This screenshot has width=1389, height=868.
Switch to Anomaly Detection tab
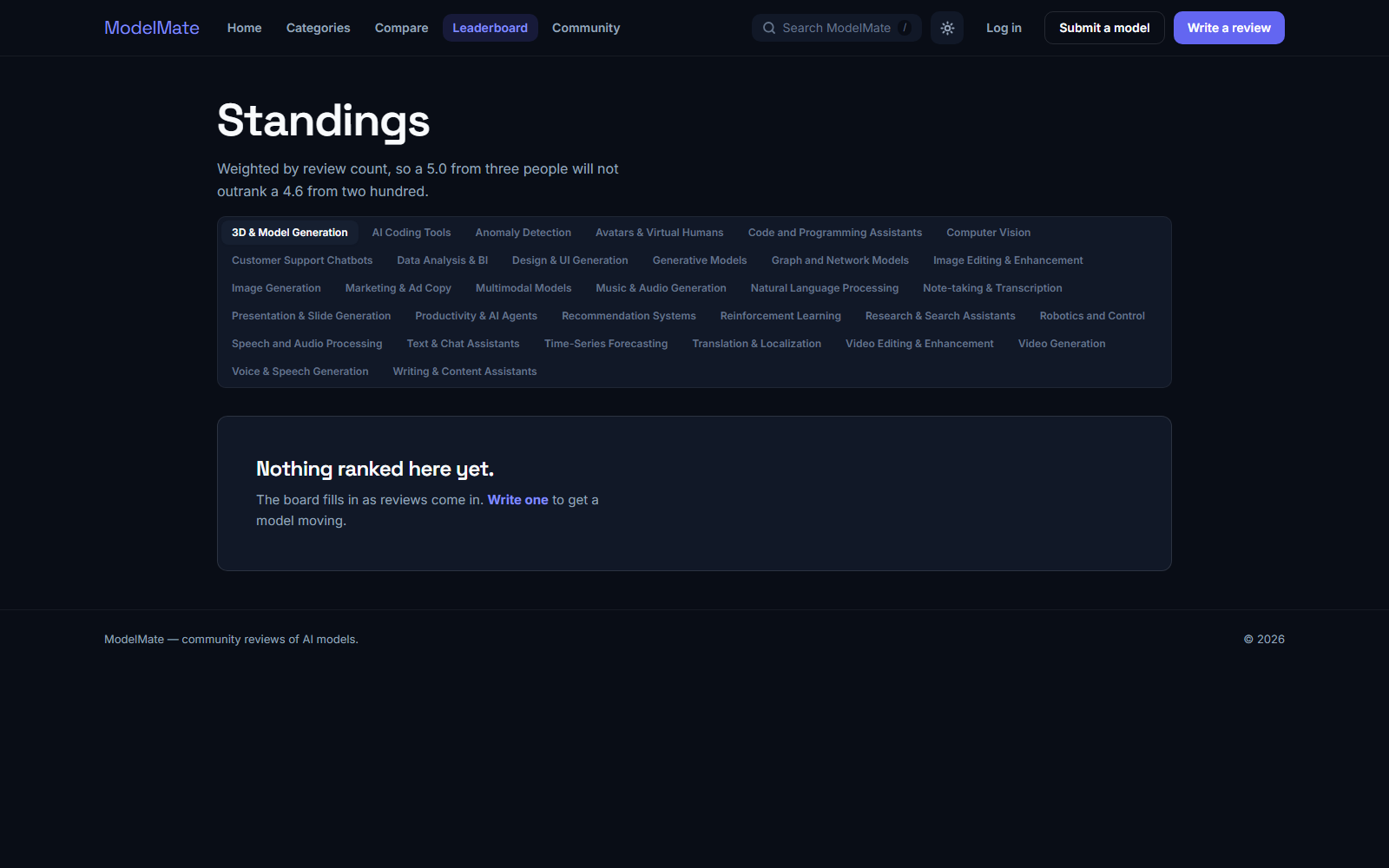(x=523, y=233)
